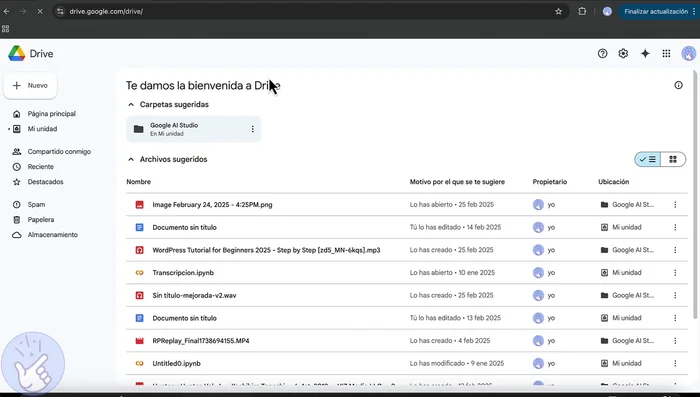
Task: Open more actions for Transcripcion.ipynb row
Action: 675,273
